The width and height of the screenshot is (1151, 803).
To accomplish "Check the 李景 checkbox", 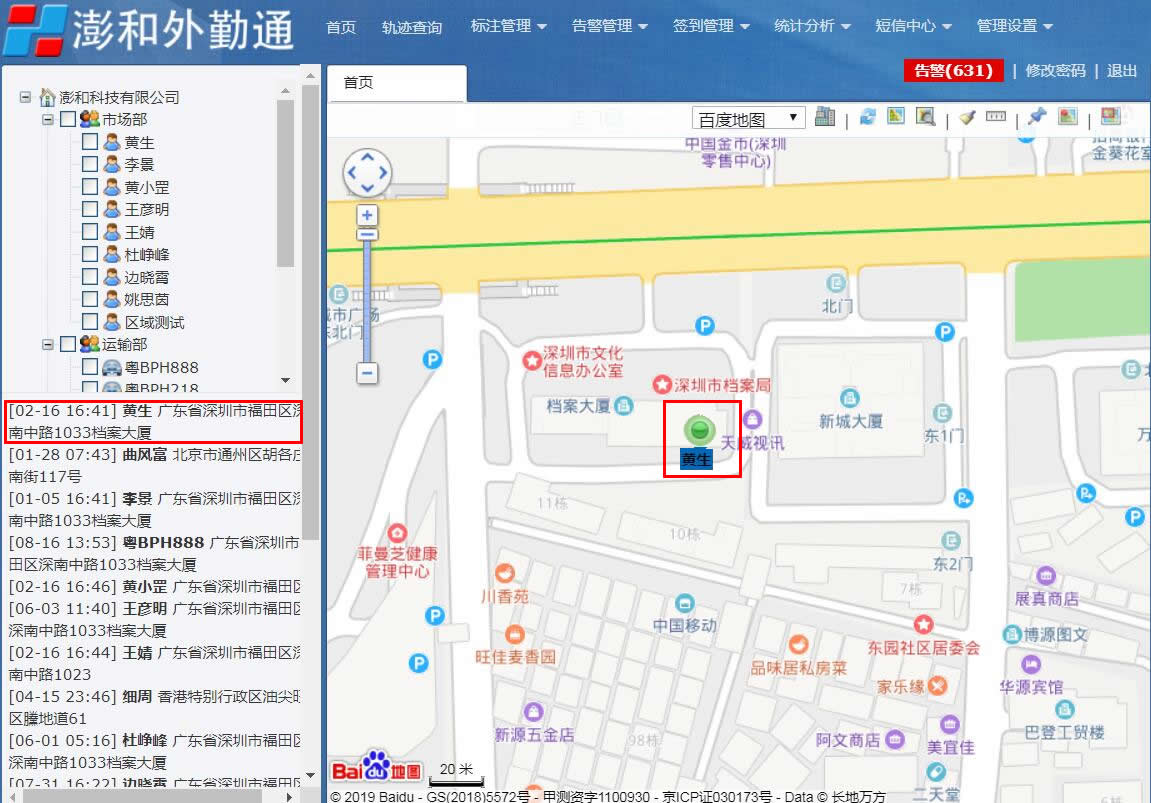I will pyautogui.click(x=90, y=164).
